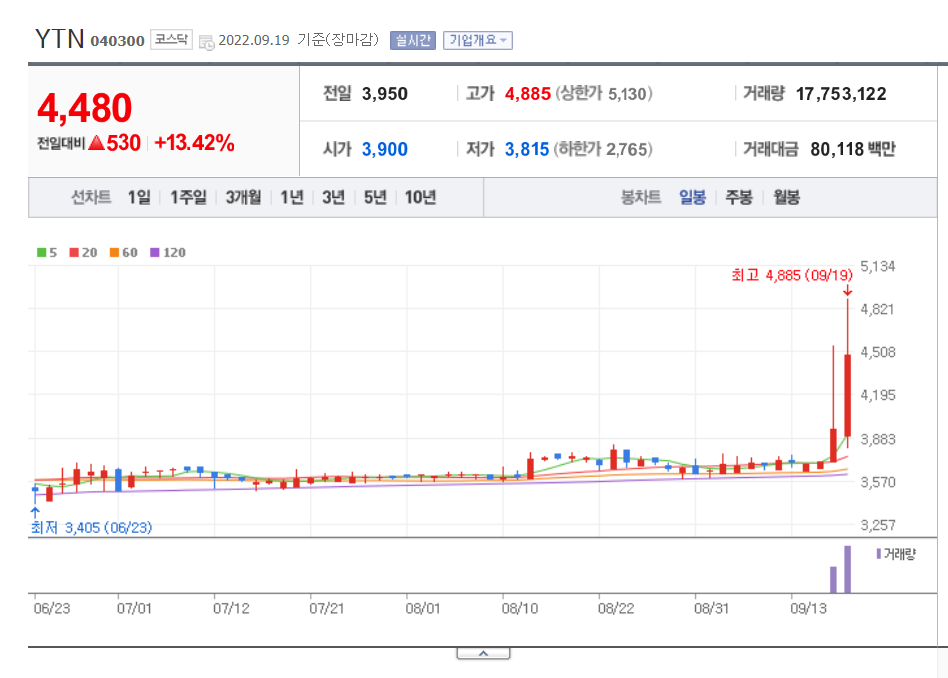This screenshot has width=948, height=678.
Task: Click the 실시간 button
Action: pyautogui.click(x=412, y=41)
